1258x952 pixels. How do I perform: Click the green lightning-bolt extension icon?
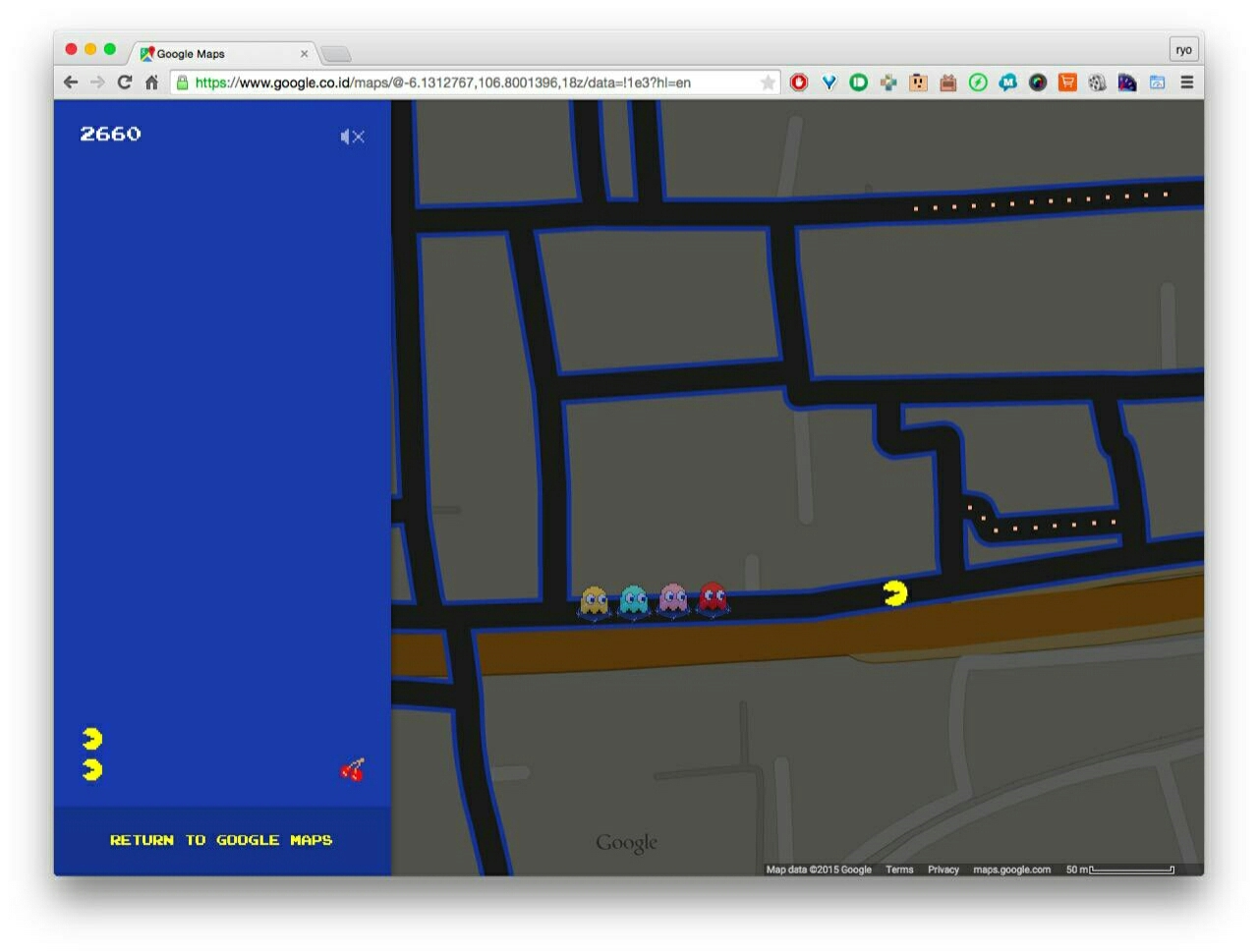(978, 83)
